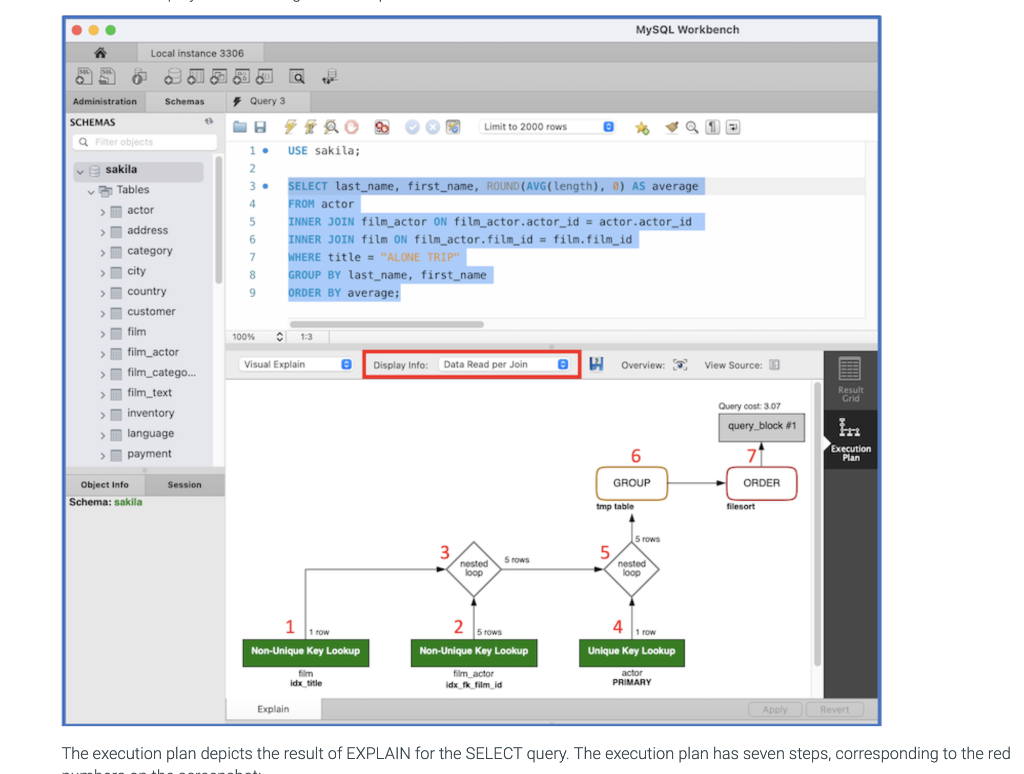Switch to the Schemas tab

[185, 101]
